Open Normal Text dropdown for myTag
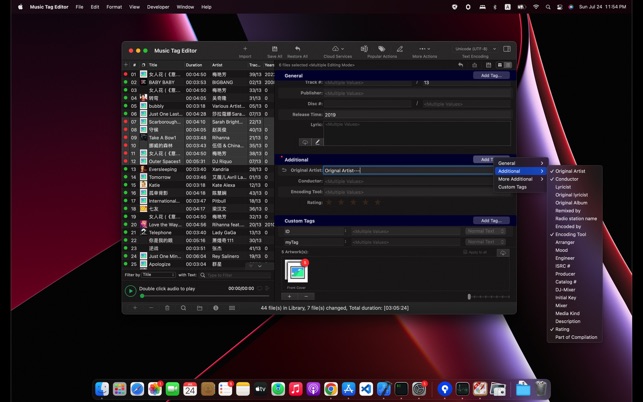The height and width of the screenshot is (402, 643). (x=486, y=242)
